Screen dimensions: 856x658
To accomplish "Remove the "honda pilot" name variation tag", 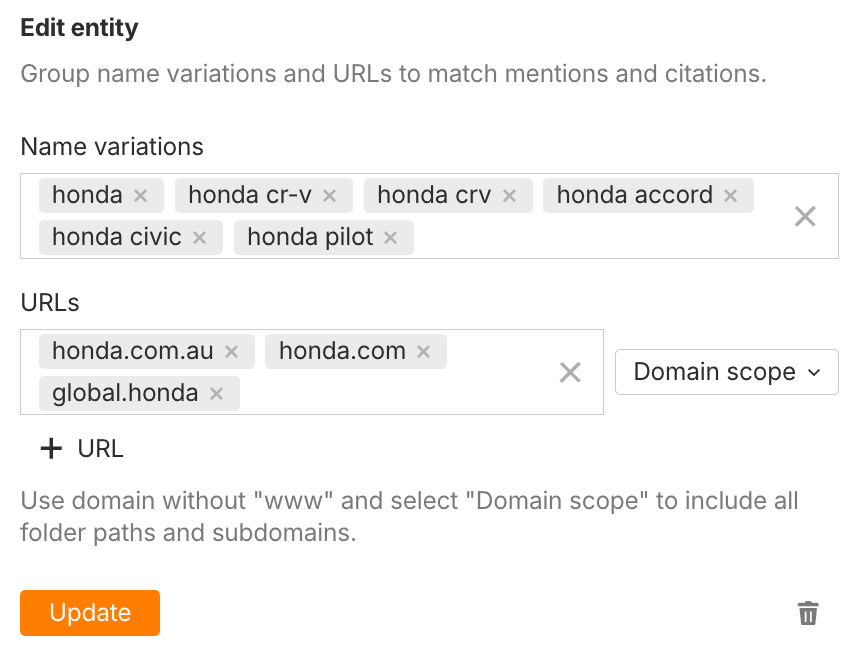I will [389, 237].
